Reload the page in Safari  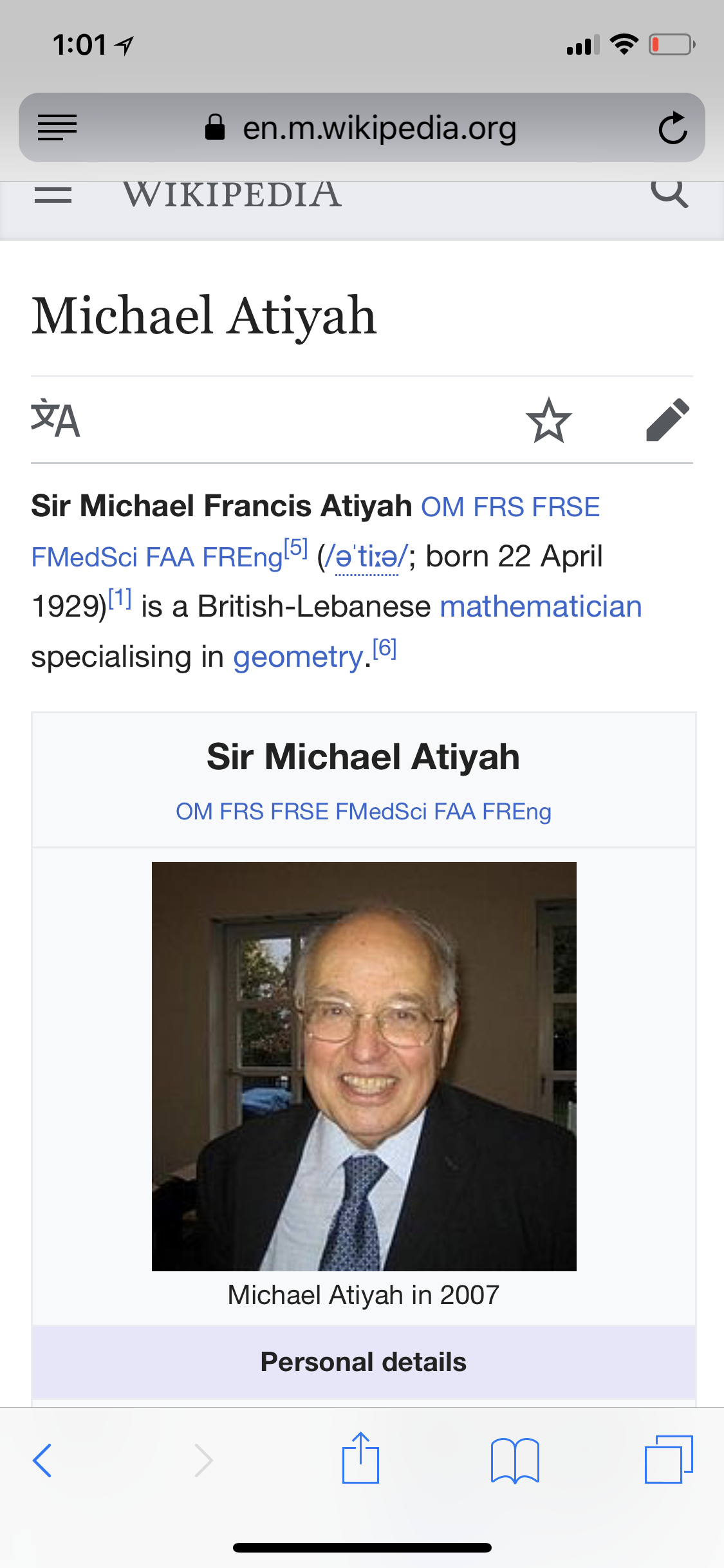(673, 127)
